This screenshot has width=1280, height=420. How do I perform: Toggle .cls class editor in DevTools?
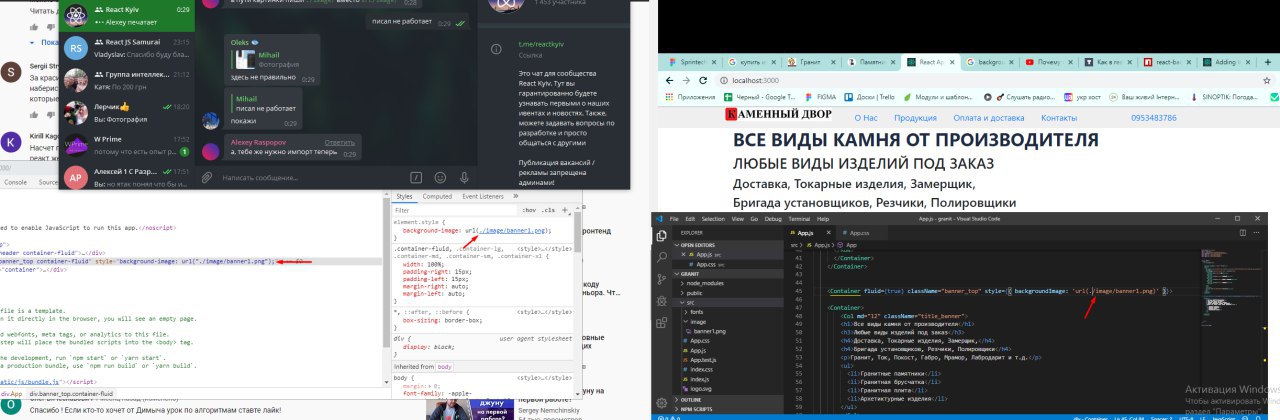coord(548,211)
